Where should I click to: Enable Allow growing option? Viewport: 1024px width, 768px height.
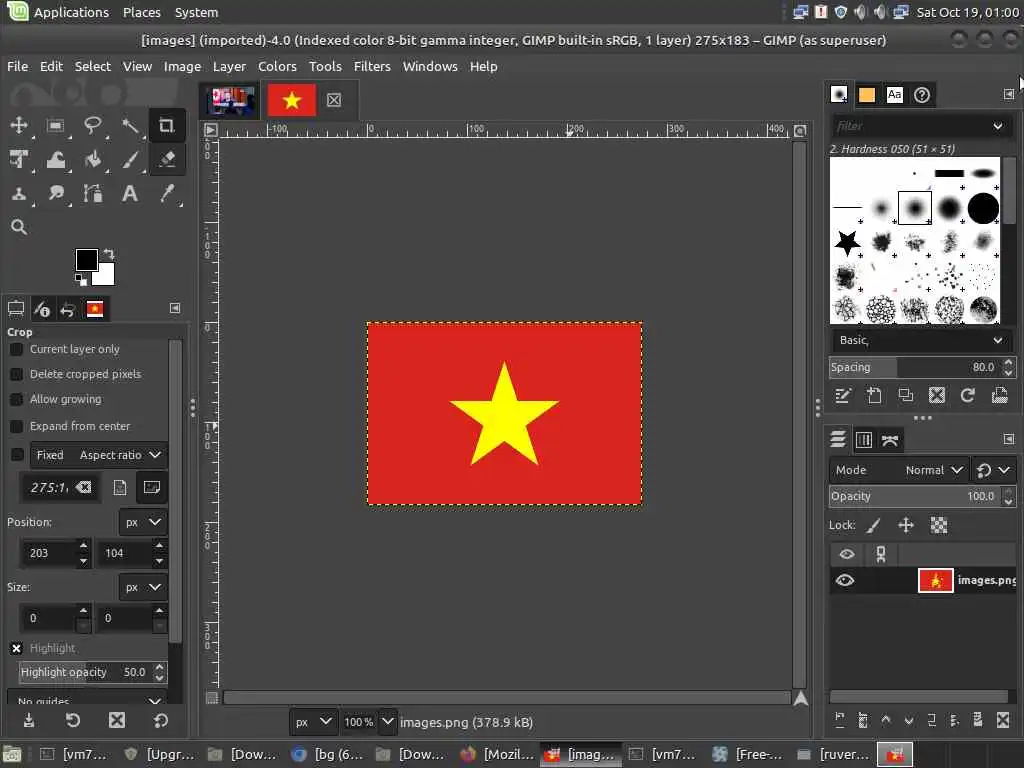tap(17, 400)
